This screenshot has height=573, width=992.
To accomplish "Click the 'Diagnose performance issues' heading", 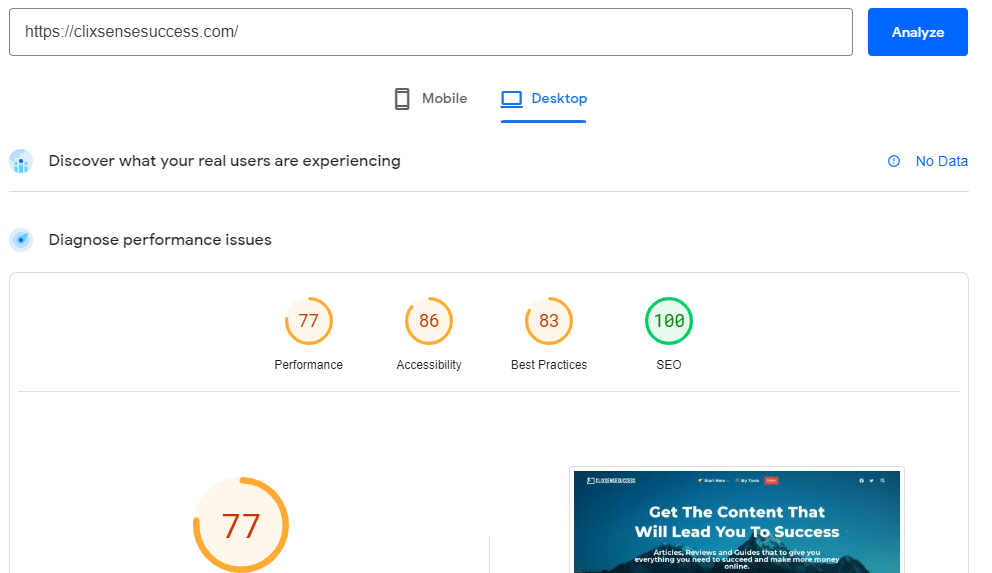I will (x=160, y=240).
